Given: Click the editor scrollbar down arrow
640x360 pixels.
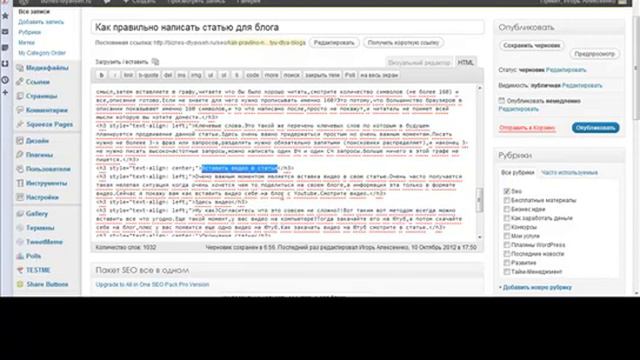Looking at the screenshot, I should click(x=480, y=237).
